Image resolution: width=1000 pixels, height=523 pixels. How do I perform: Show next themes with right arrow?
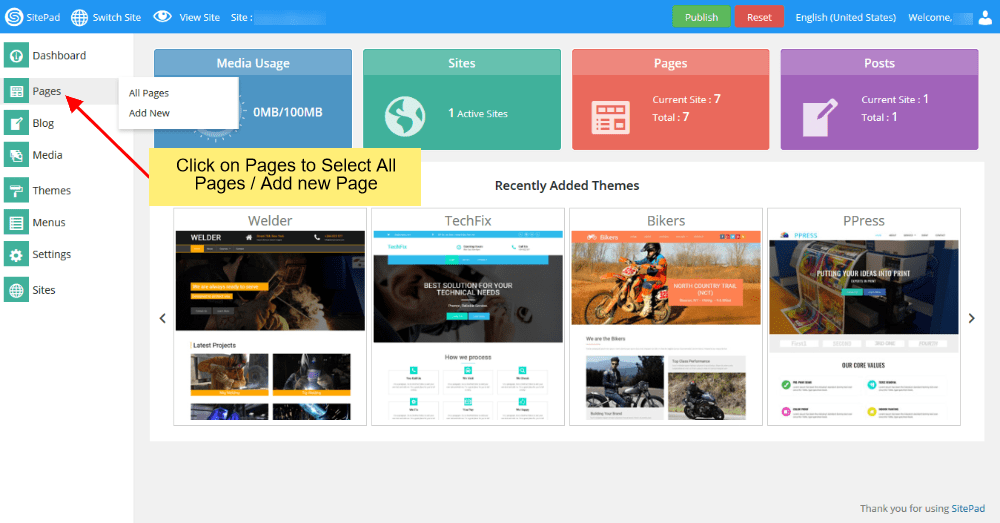coord(971,318)
